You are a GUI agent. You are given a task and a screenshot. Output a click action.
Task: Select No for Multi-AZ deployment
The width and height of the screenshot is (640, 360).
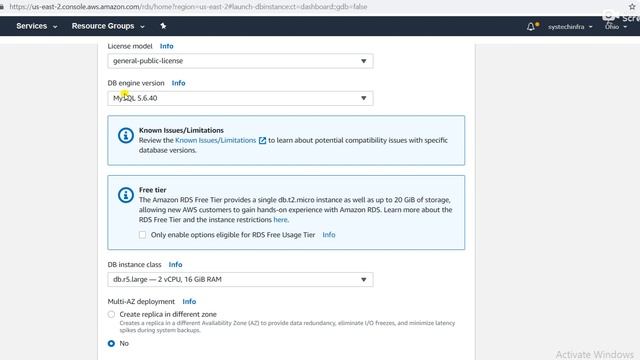pos(111,344)
